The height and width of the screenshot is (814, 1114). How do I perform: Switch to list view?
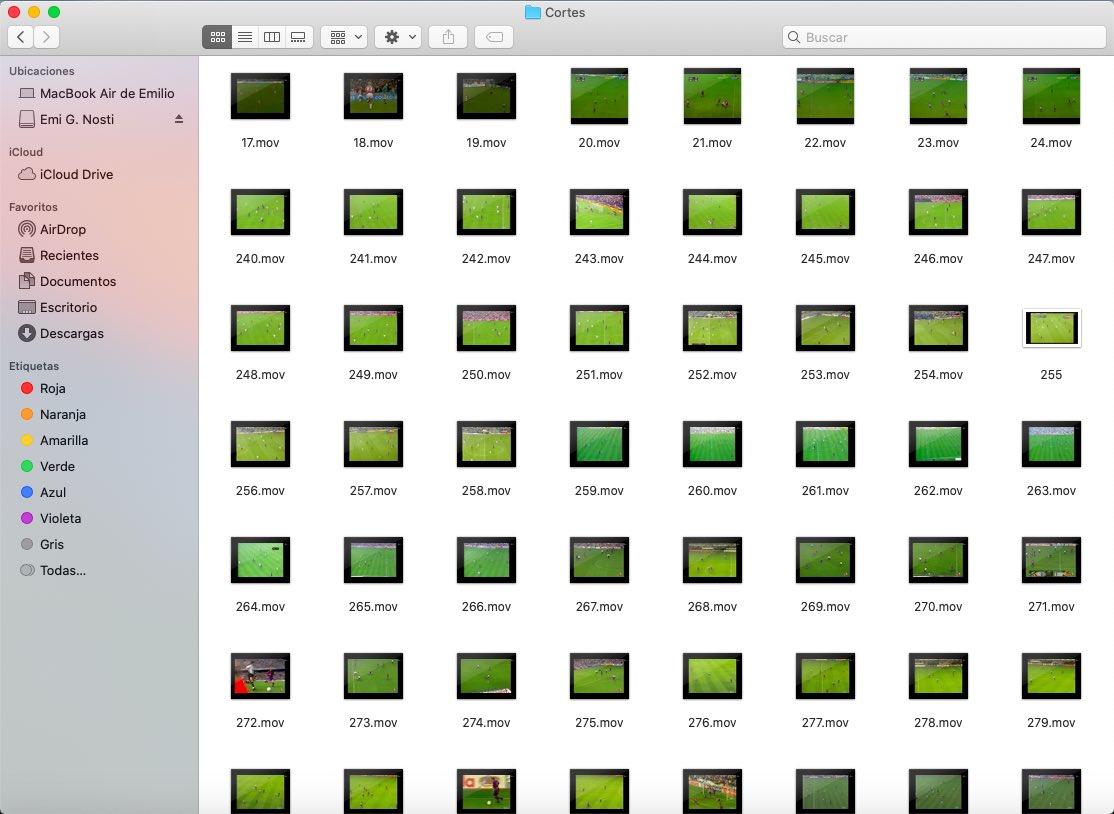coord(244,37)
